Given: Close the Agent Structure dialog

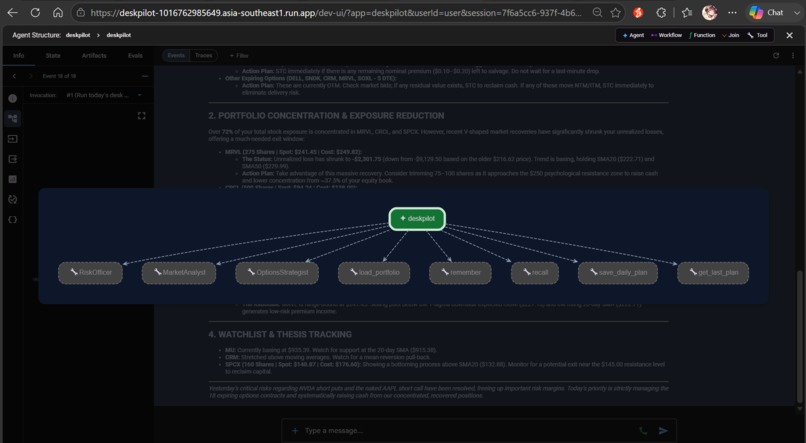Looking at the screenshot, I should (789, 35).
